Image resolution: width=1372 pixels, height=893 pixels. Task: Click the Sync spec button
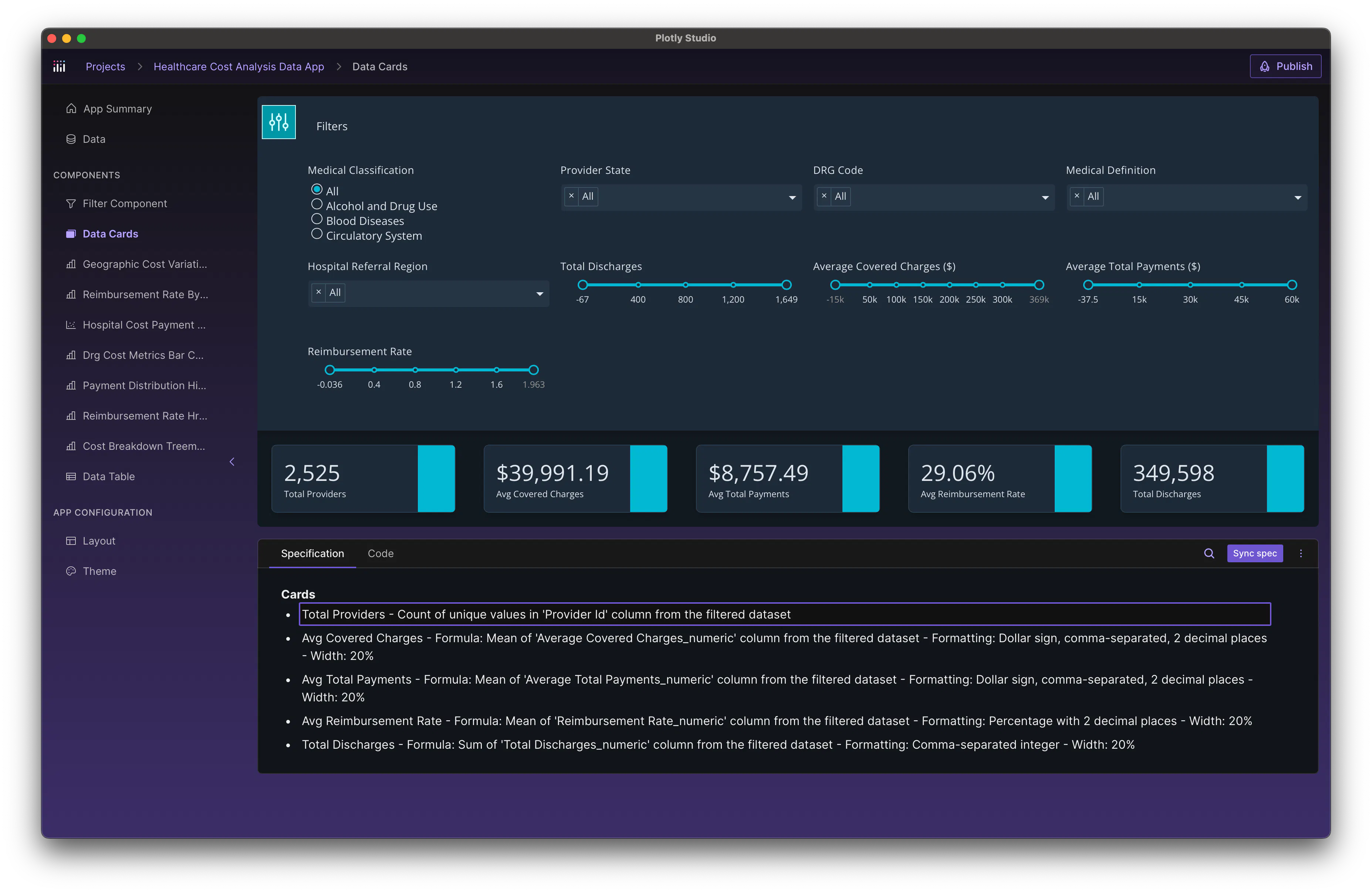[x=1254, y=553]
